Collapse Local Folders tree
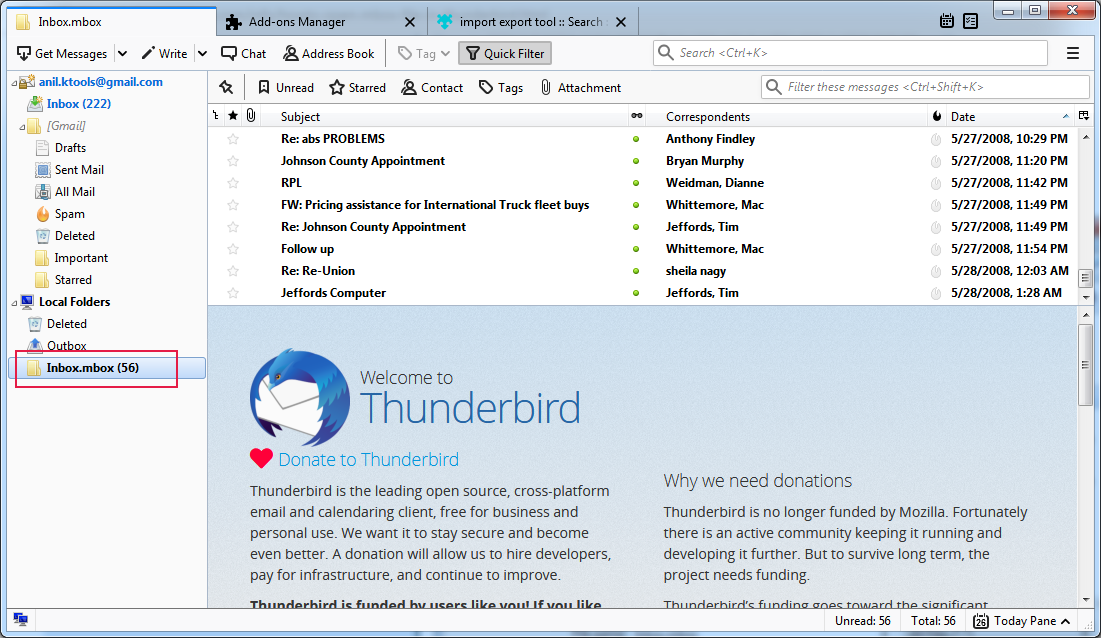 pyautogui.click(x=14, y=303)
